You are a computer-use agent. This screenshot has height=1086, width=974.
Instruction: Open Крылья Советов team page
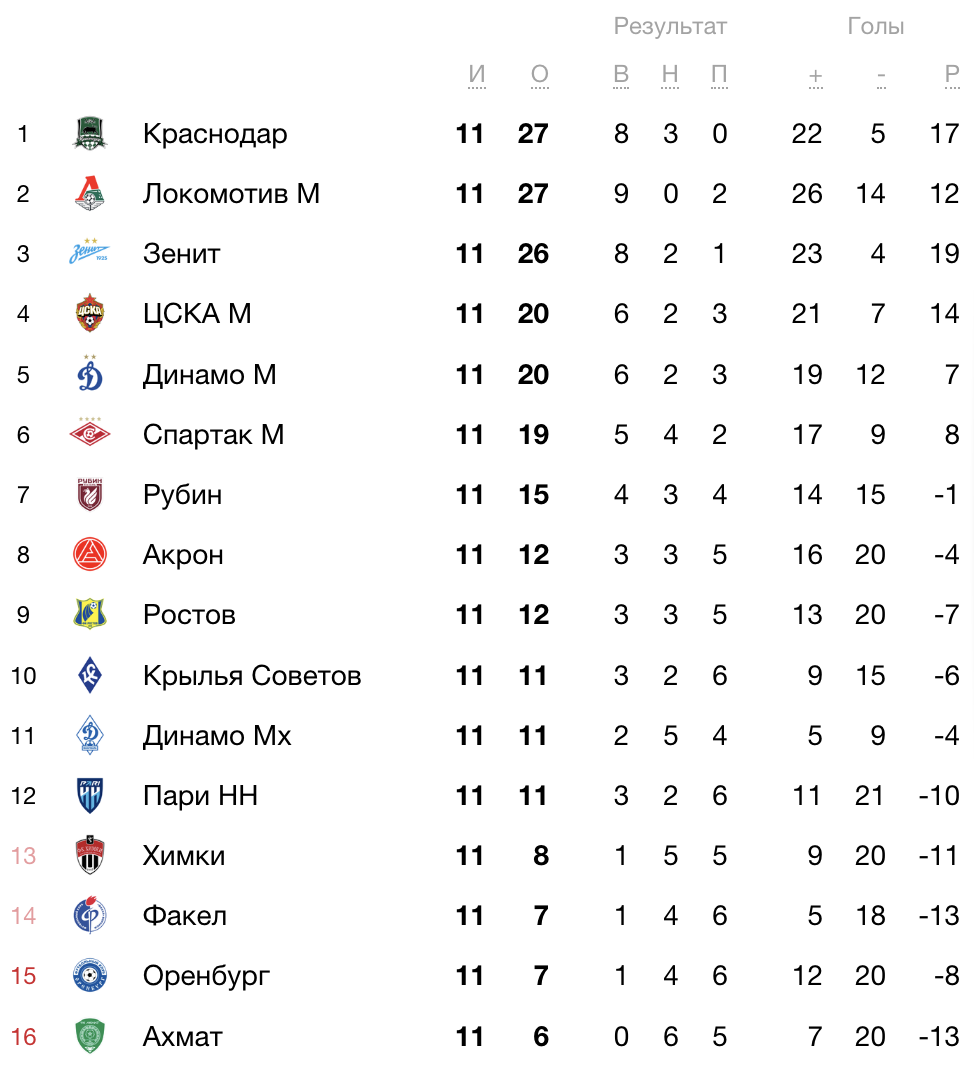click(x=252, y=675)
